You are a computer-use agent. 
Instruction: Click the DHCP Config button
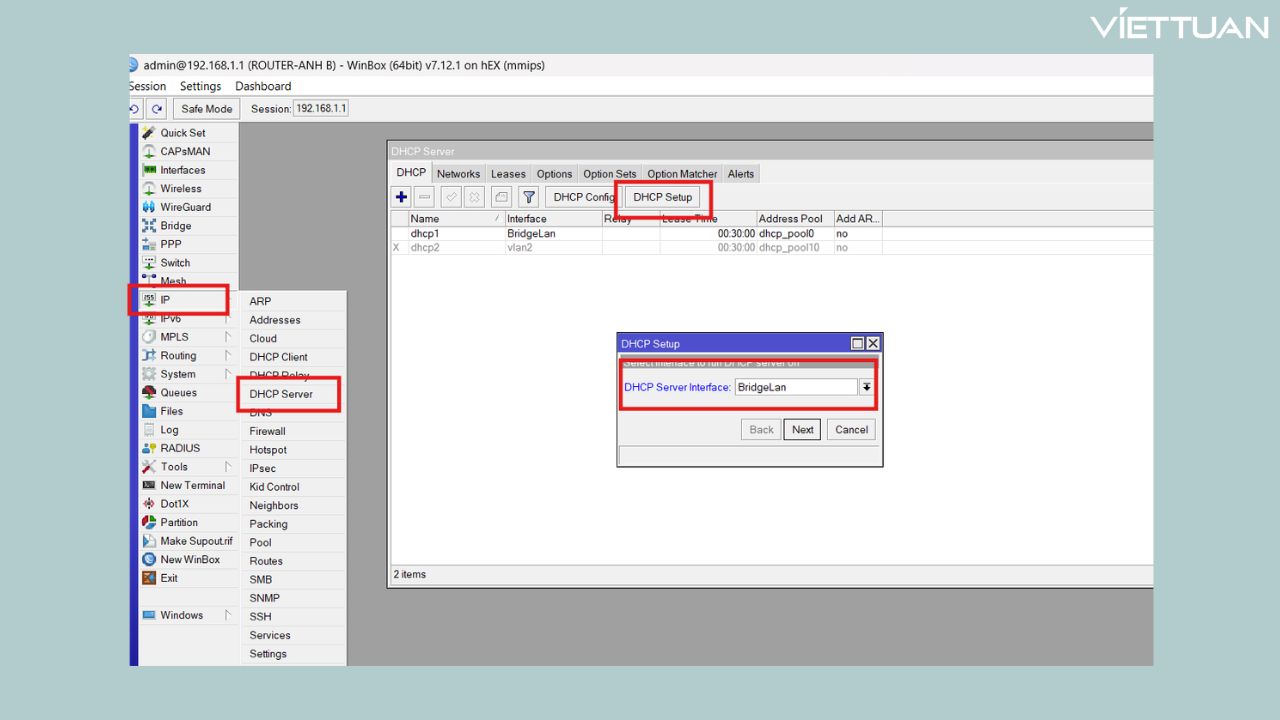point(584,197)
